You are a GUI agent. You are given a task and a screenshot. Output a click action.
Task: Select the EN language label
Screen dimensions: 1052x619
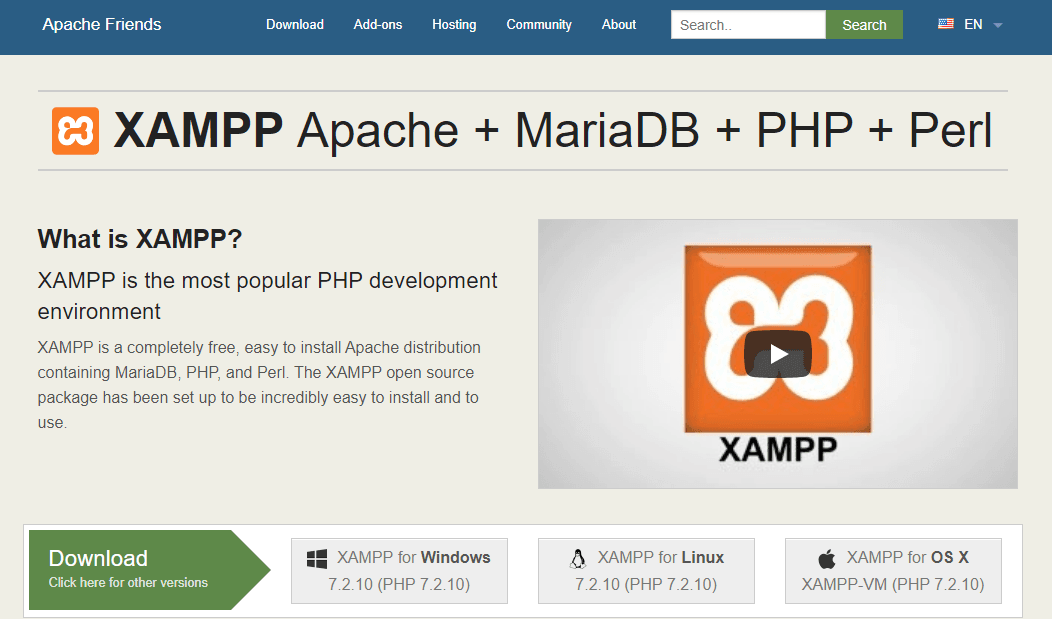coord(973,24)
